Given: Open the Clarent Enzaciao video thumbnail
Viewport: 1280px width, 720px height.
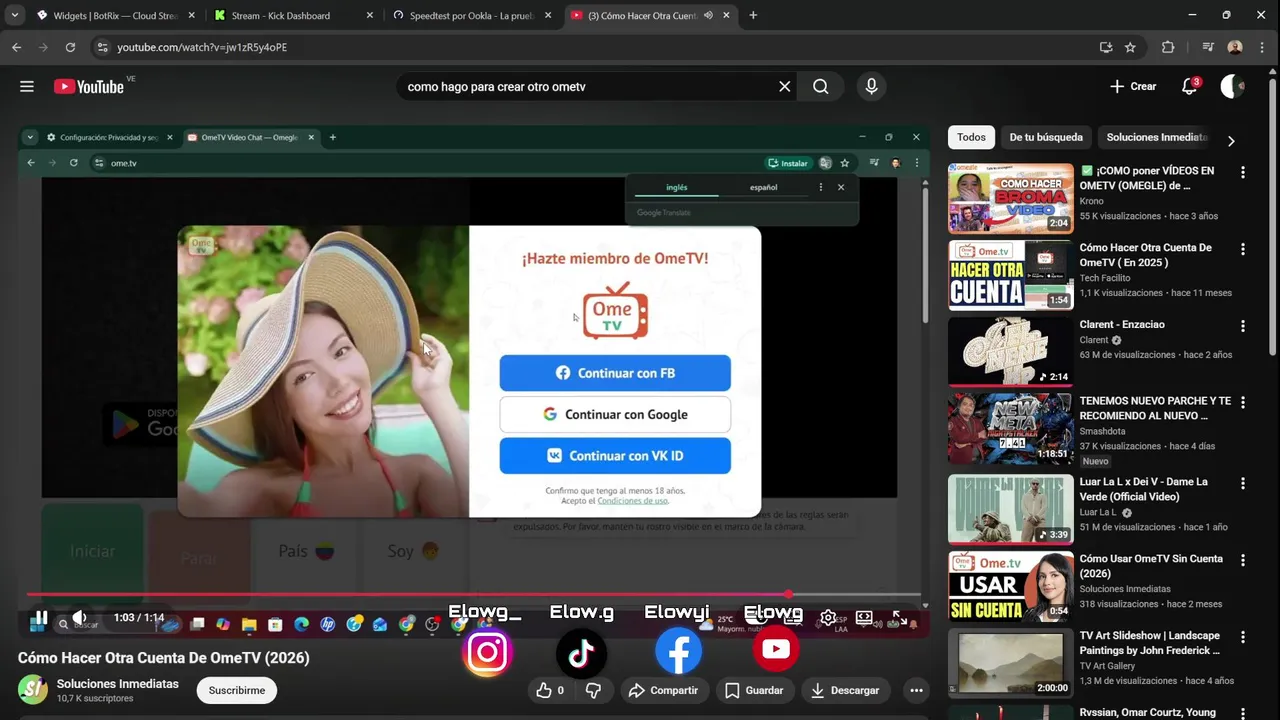Looking at the screenshot, I should (x=1011, y=351).
